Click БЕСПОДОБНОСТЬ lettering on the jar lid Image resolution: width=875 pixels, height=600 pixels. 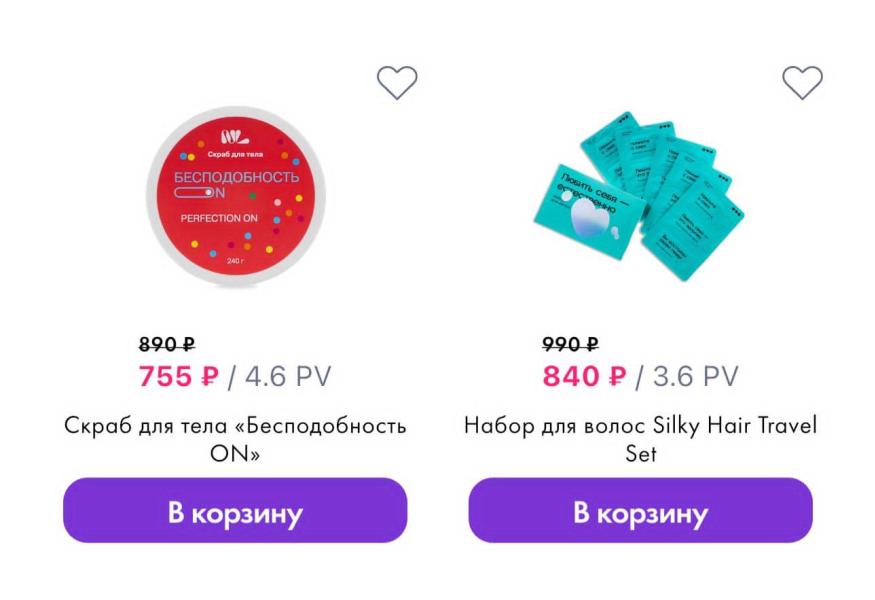(x=236, y=177)
